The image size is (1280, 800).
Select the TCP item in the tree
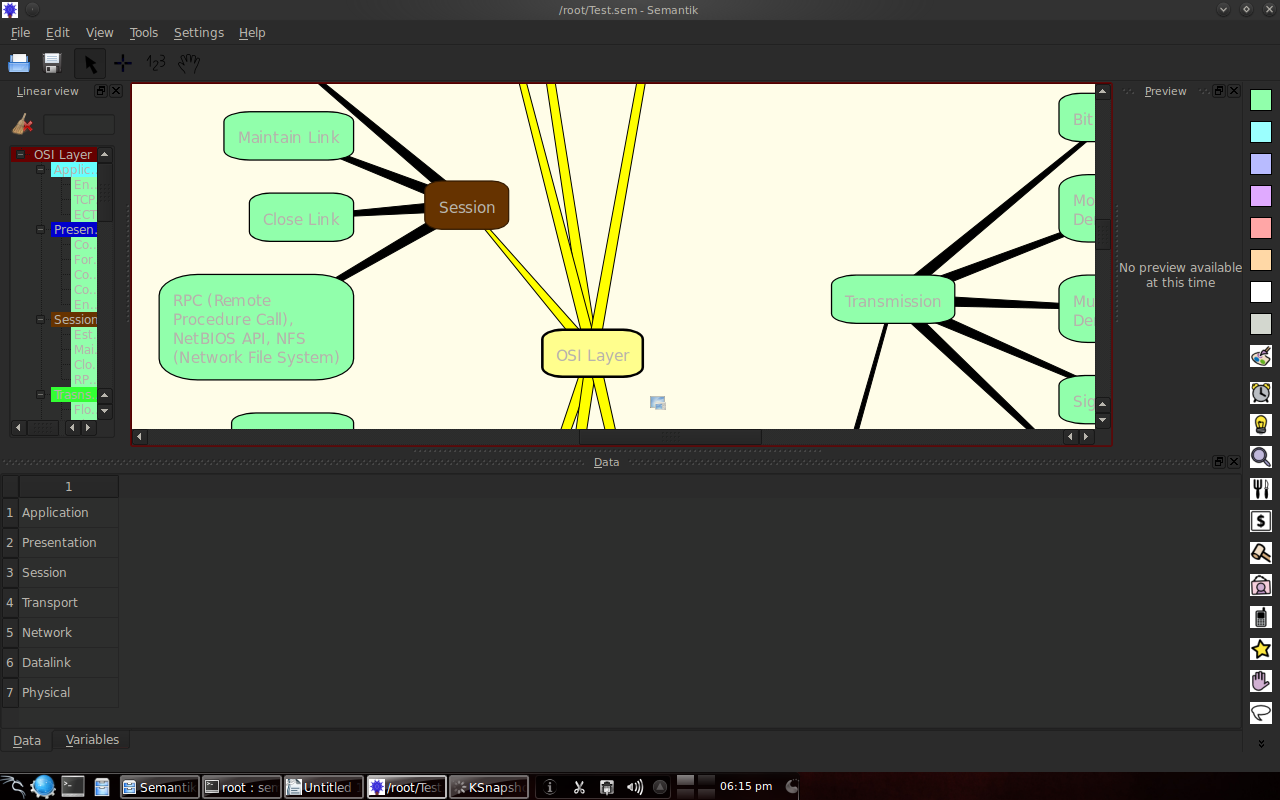pos(85,200)
